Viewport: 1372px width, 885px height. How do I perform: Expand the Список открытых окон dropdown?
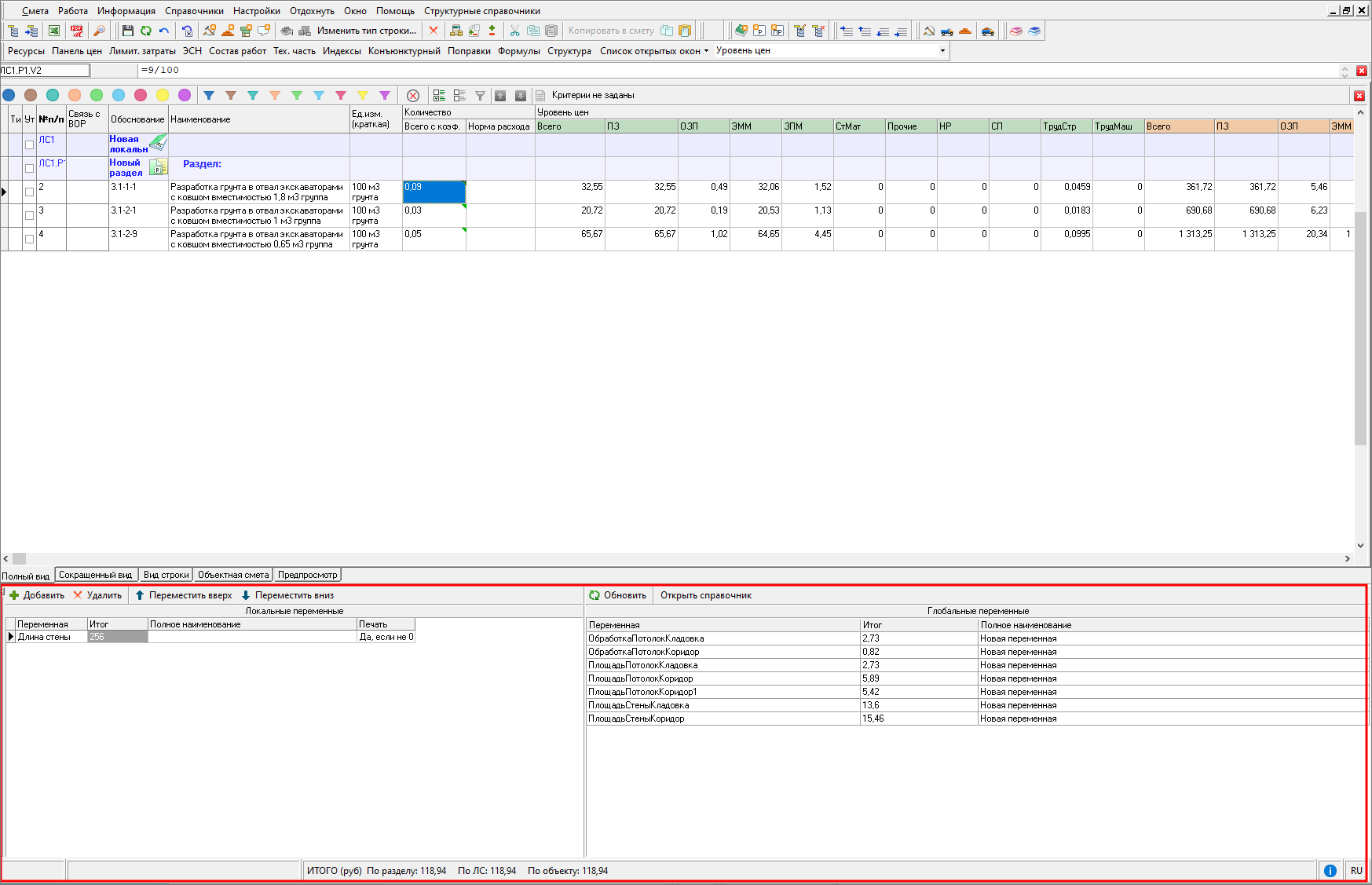pyautogui.click(x=653, y=51)
